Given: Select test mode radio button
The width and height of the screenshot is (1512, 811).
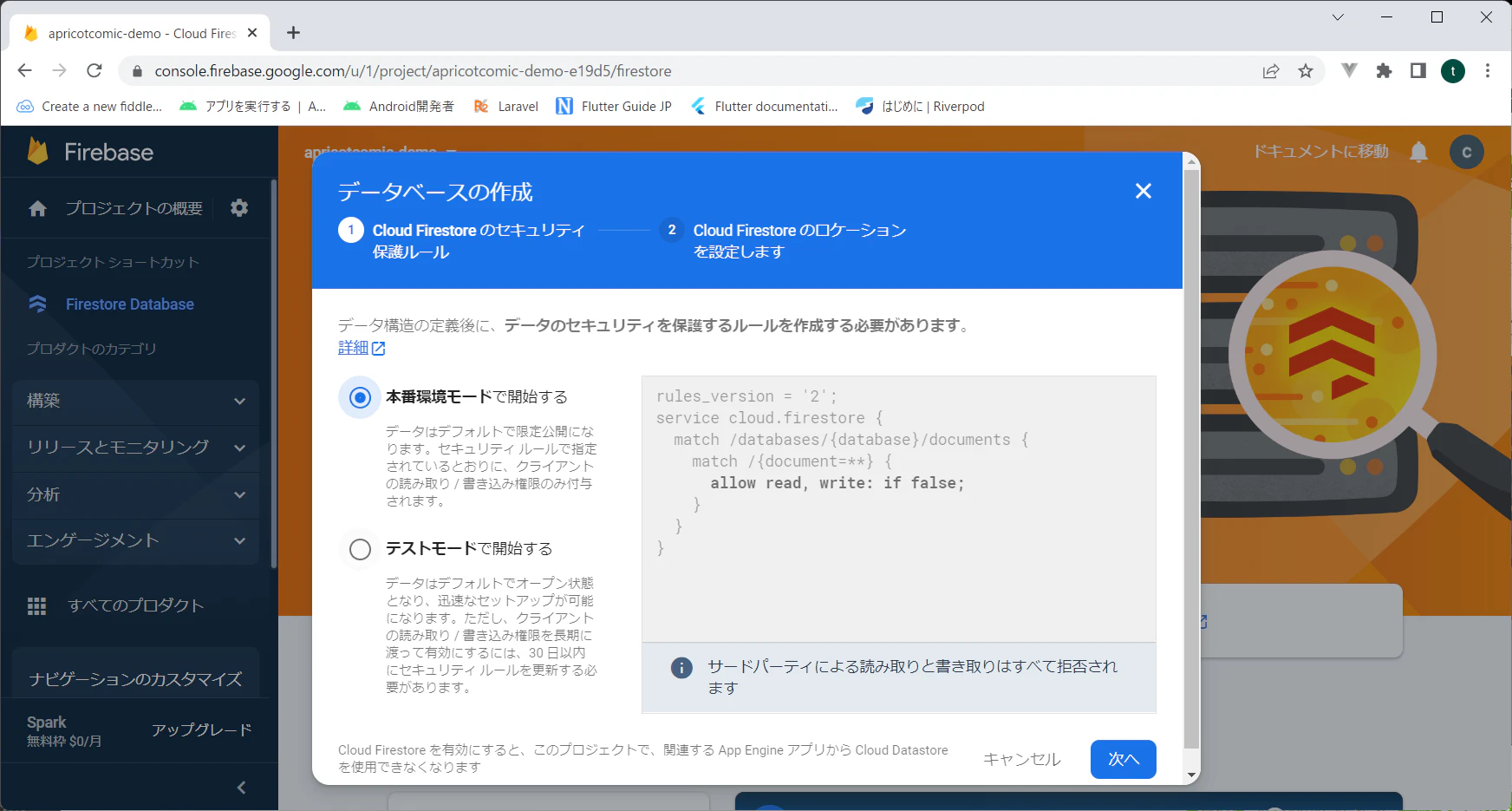Looking at the screenshot, I should [360, 549].
